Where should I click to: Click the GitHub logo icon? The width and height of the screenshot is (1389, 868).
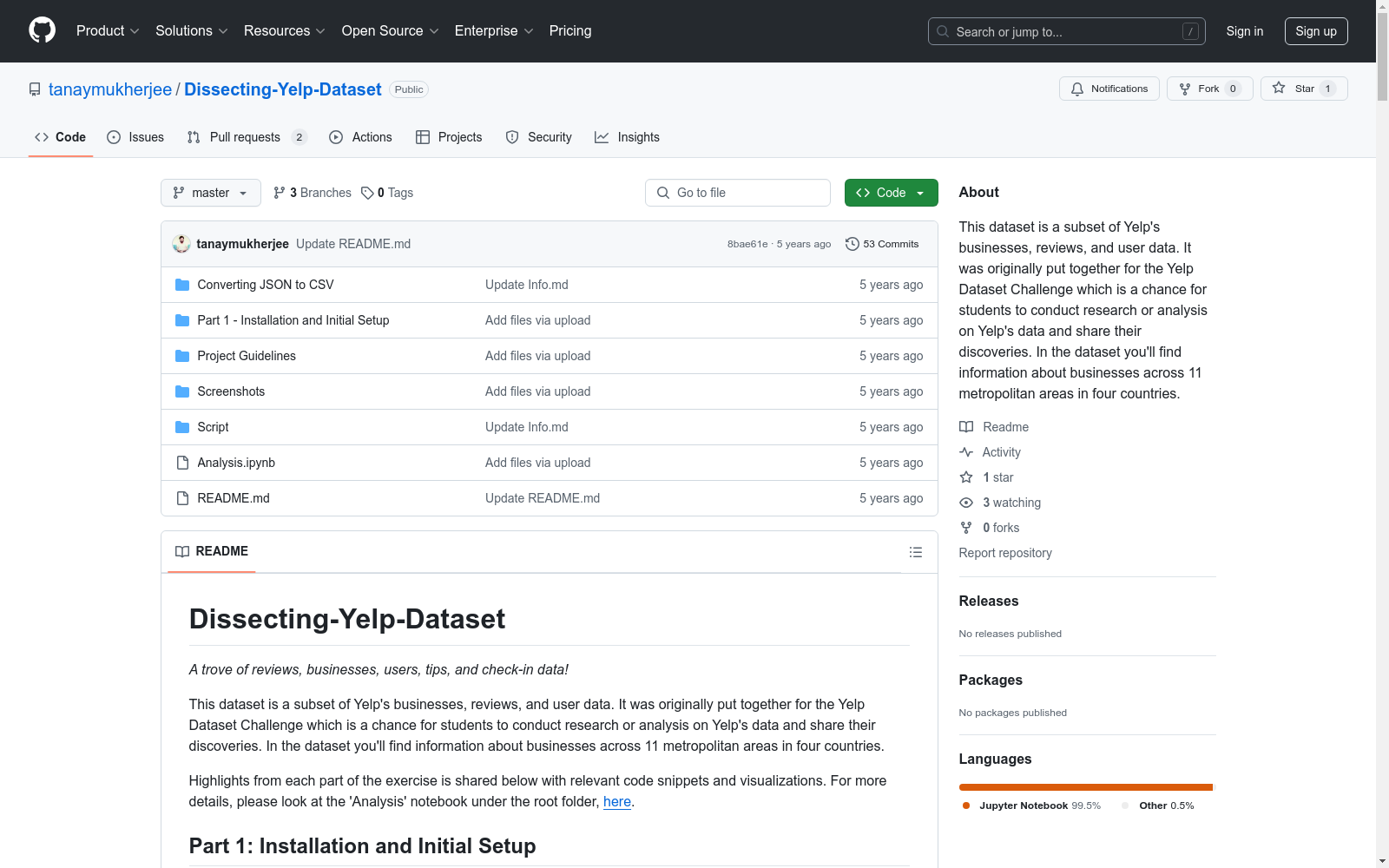pyautogui.click(x=42, y=30)
